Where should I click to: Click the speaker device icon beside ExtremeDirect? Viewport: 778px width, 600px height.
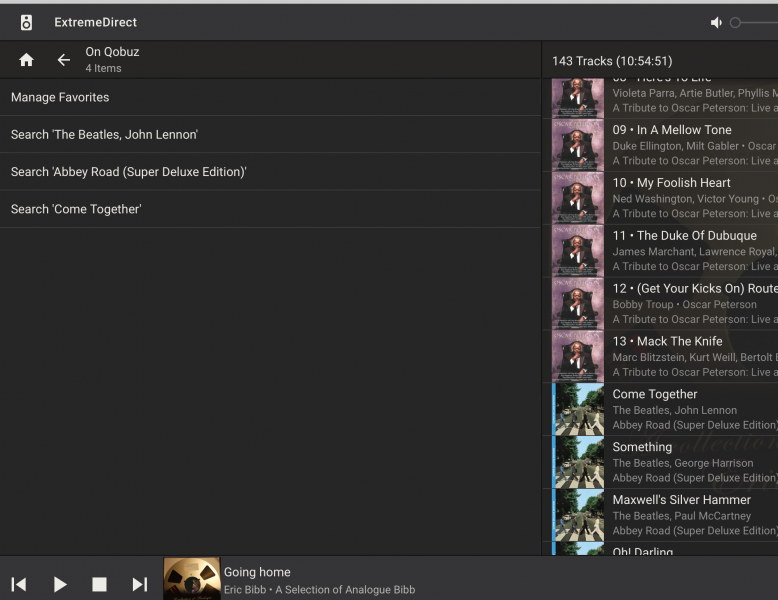pyautogui.click(x=26, y=22)
